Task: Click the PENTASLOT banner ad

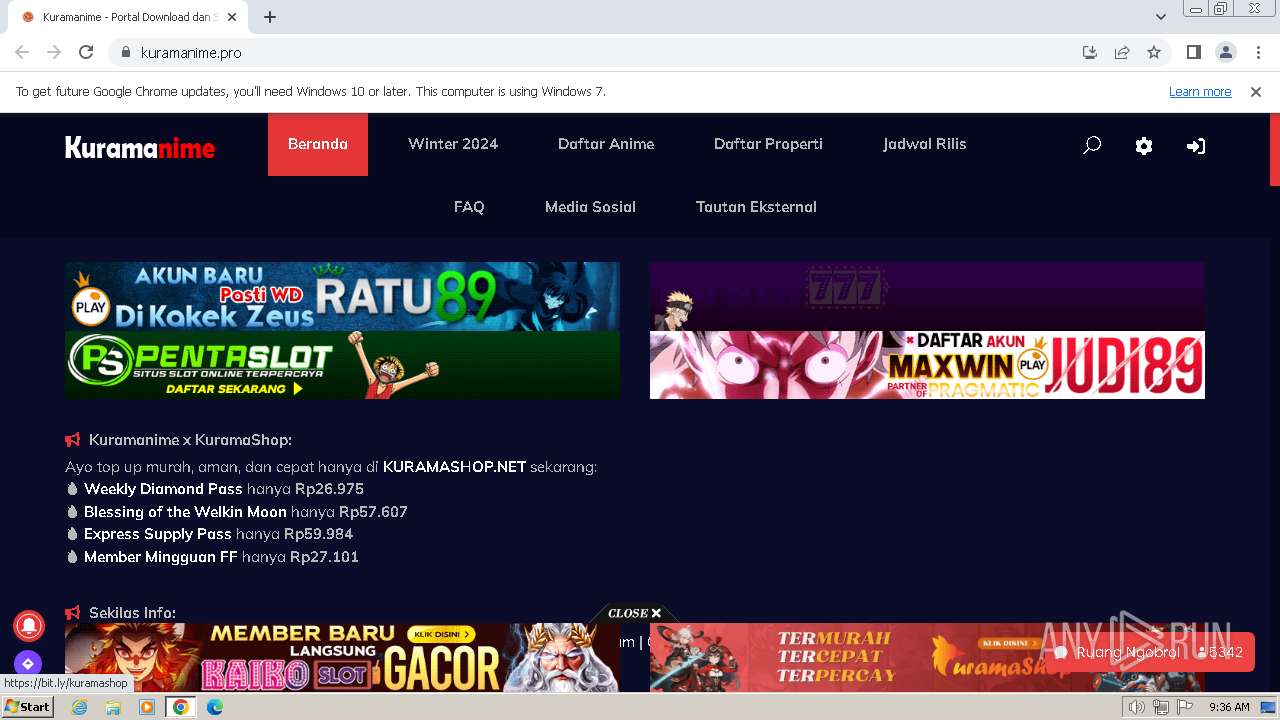Action: tap(342, 365)
